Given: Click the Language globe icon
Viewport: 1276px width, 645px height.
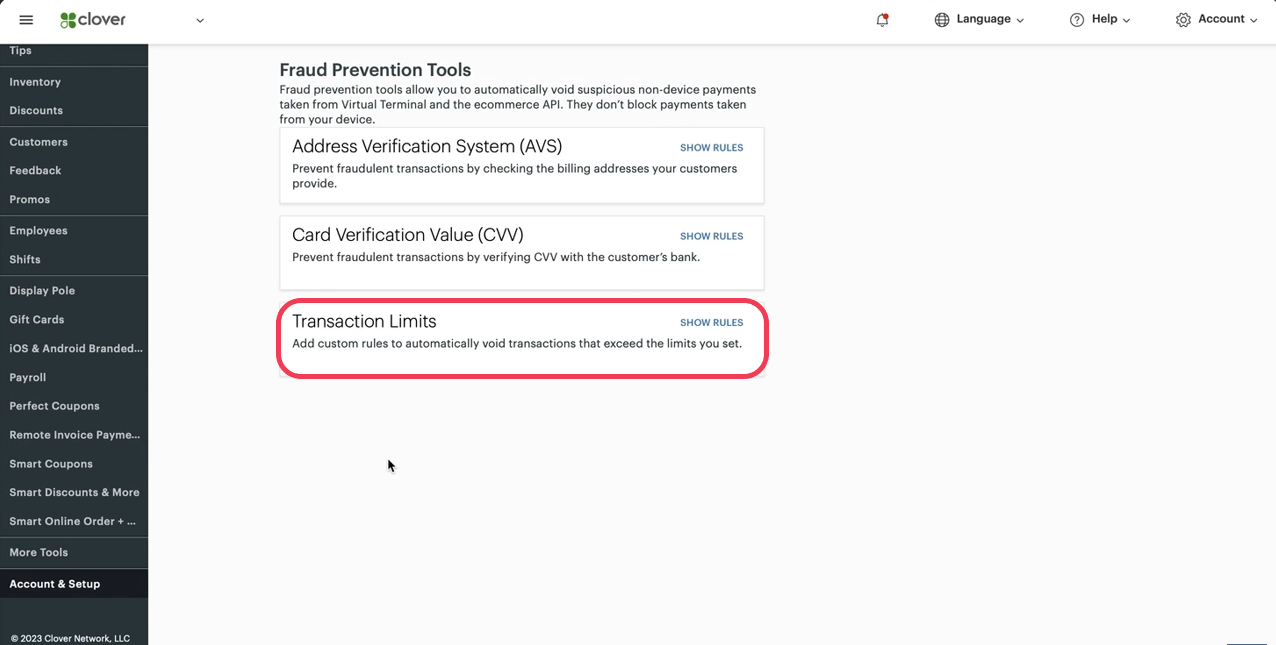Looking at the screenshot, I should tap(941, 20).
